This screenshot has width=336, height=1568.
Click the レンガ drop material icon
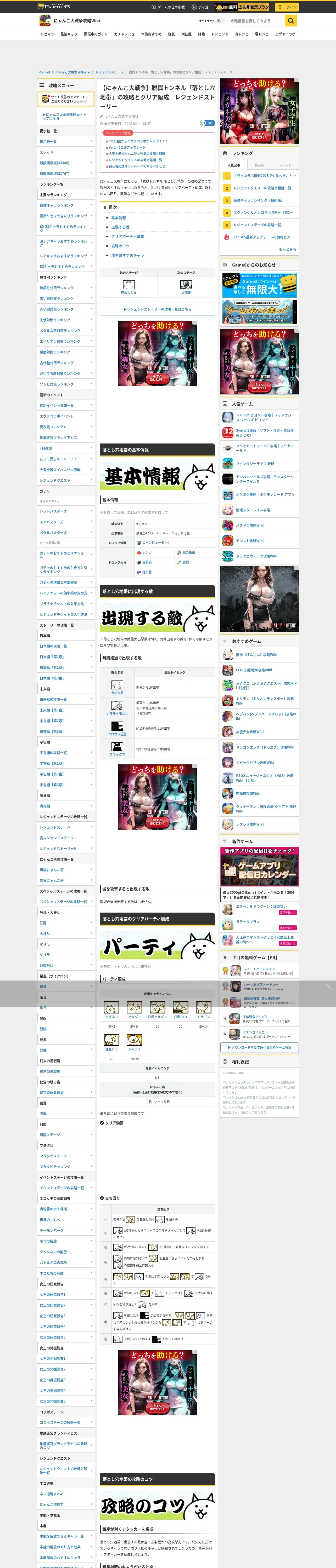[x=139, y=553]
